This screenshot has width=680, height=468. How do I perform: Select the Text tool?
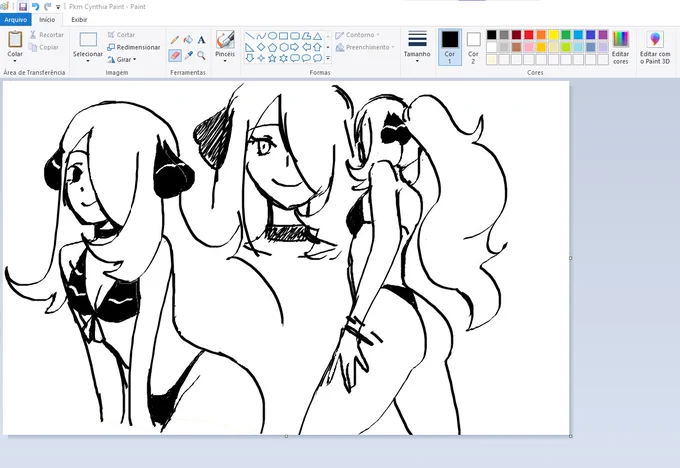[201, 40]
